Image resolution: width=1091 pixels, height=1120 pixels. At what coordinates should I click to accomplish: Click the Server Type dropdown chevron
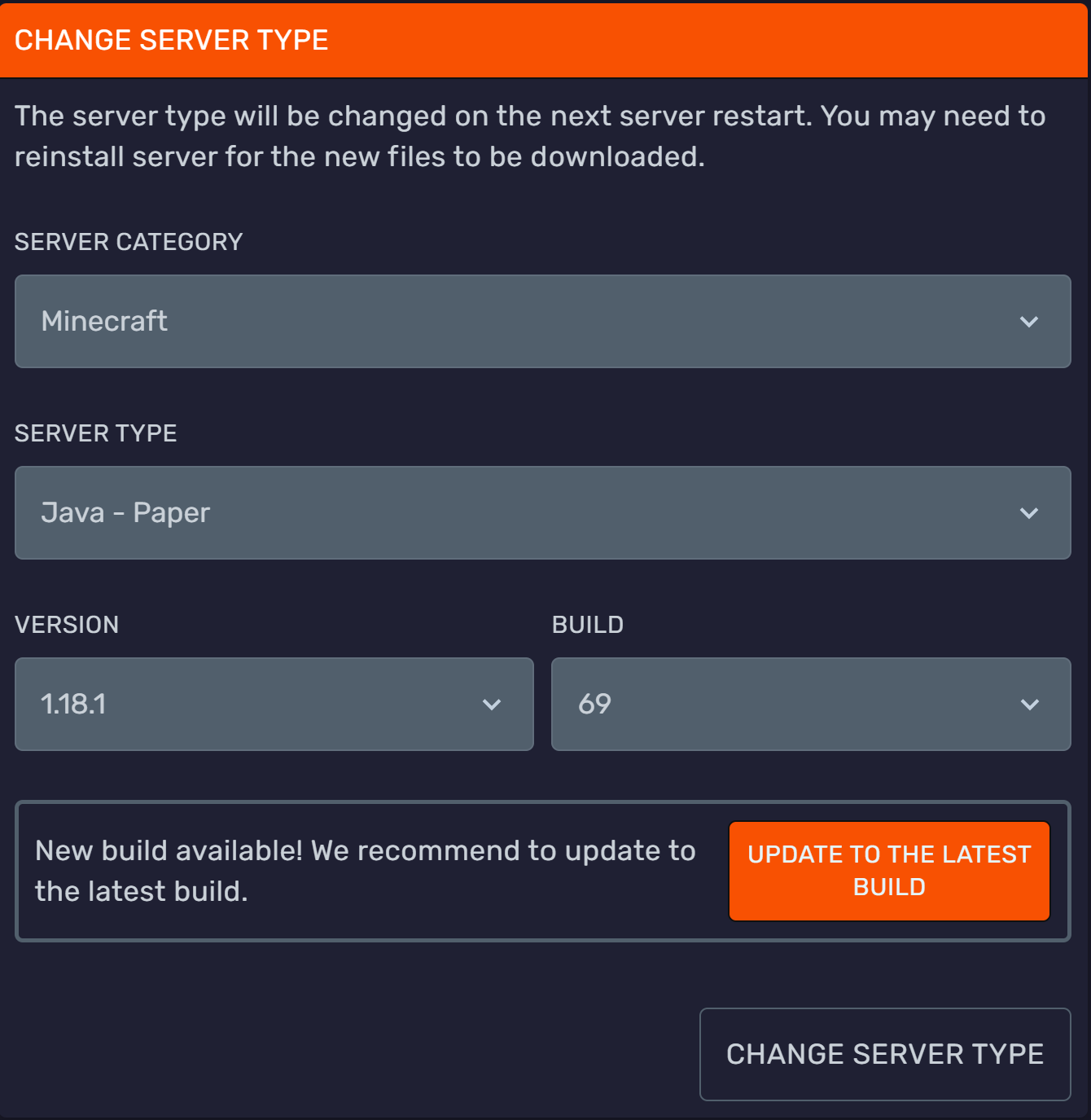(1030, 513)
